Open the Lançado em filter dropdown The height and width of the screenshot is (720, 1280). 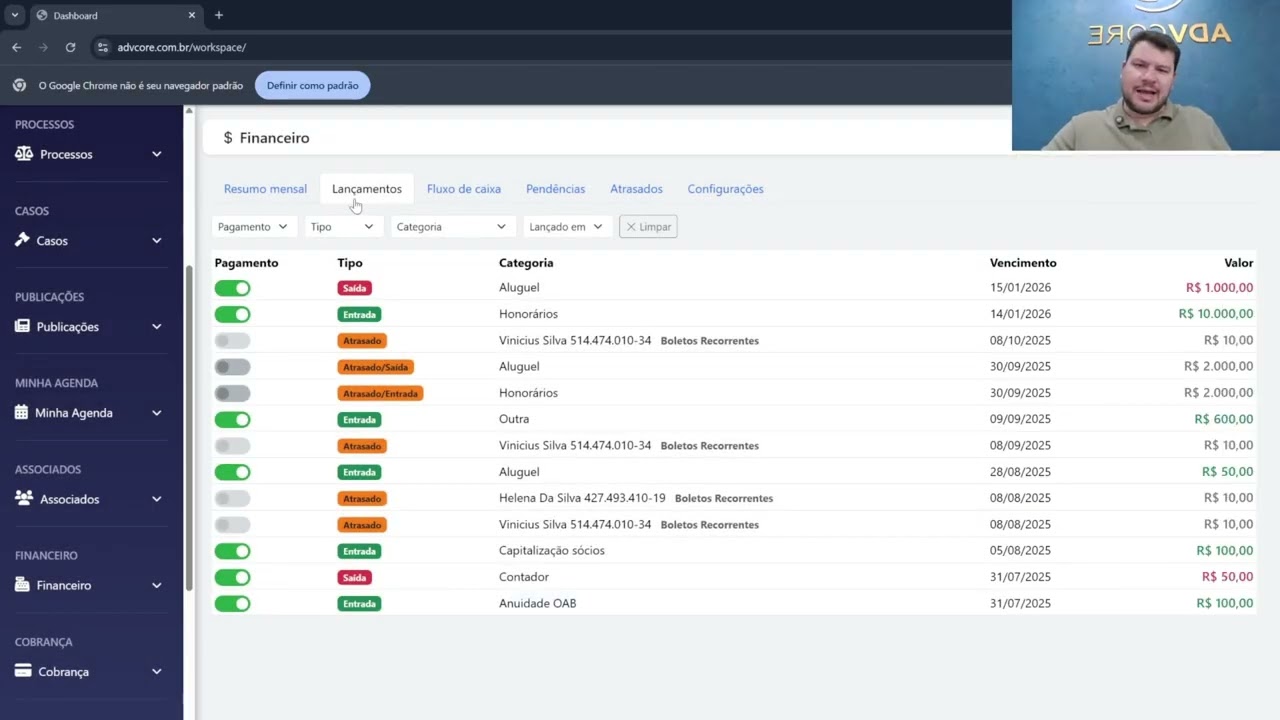(x=566, y=227)
